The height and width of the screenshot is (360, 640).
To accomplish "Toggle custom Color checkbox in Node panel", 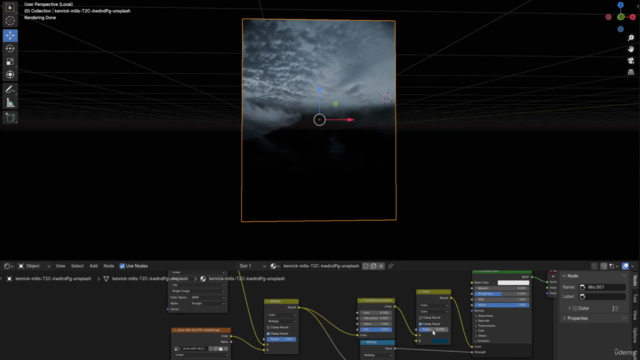I will coord(575,308).
